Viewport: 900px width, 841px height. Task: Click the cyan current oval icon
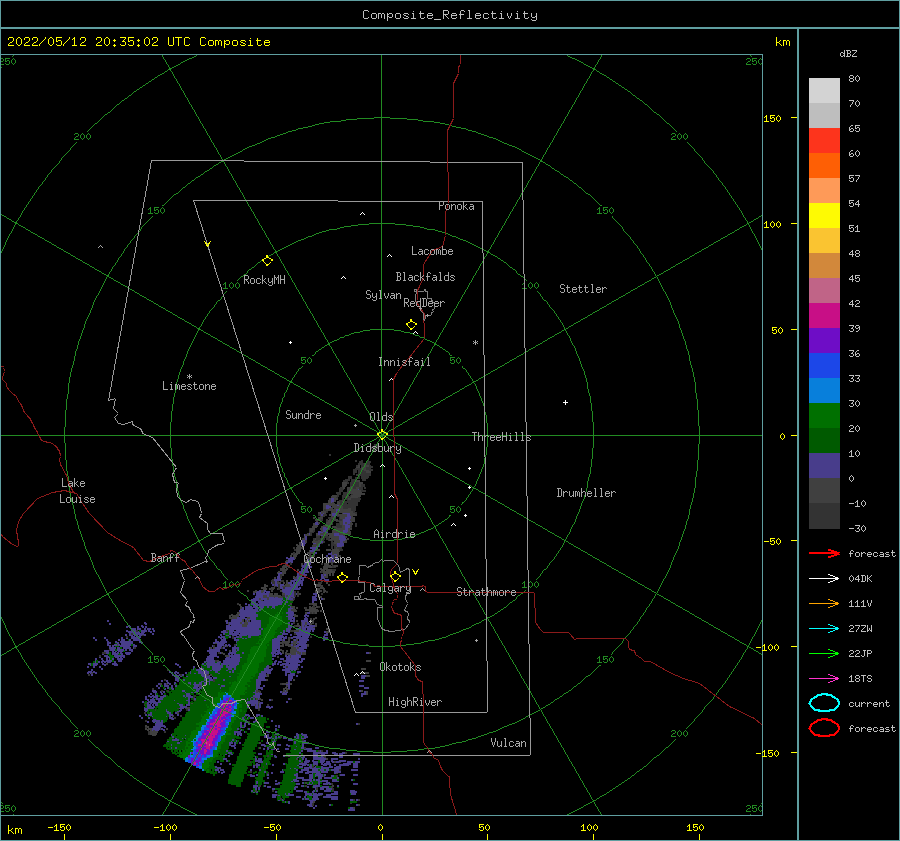coord(824,703)
